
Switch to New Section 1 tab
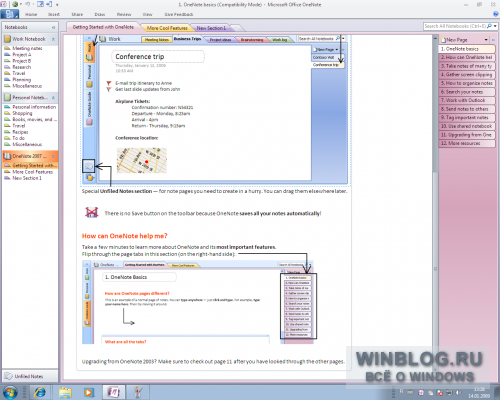[211, 28]
